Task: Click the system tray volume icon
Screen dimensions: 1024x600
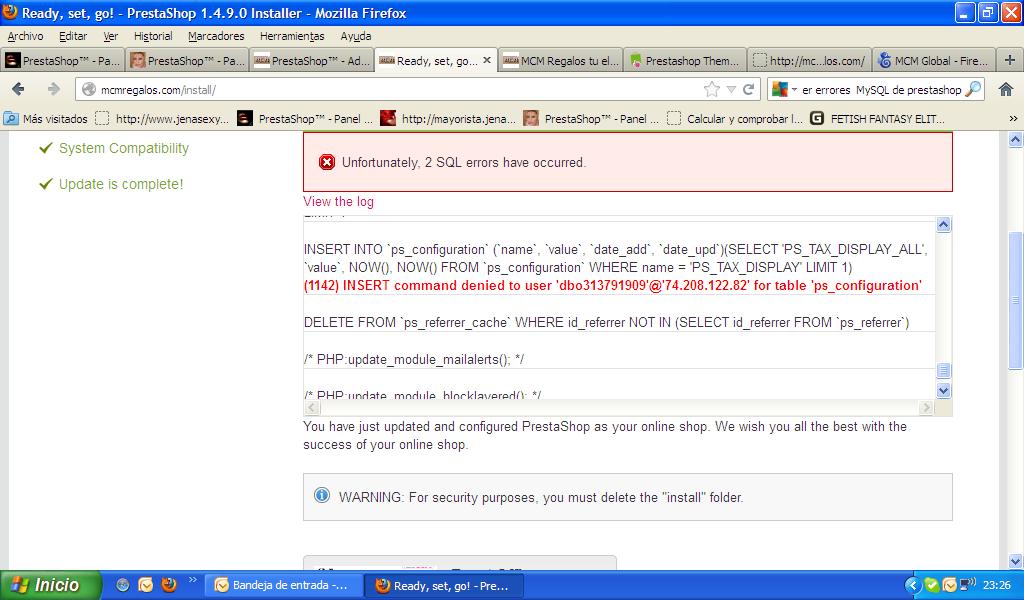Action: [x=967, y=584]
